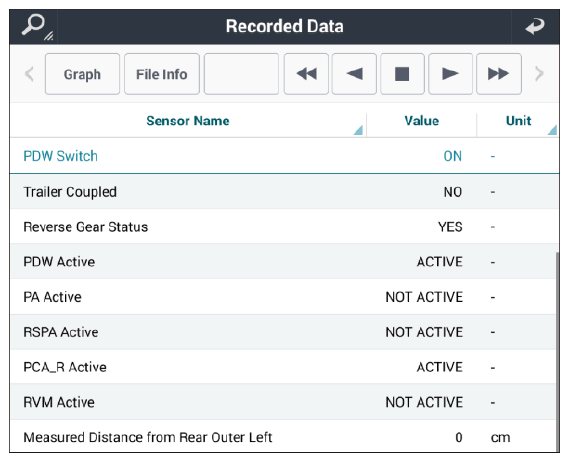Open the File Info panel

(x=162, y=74)
